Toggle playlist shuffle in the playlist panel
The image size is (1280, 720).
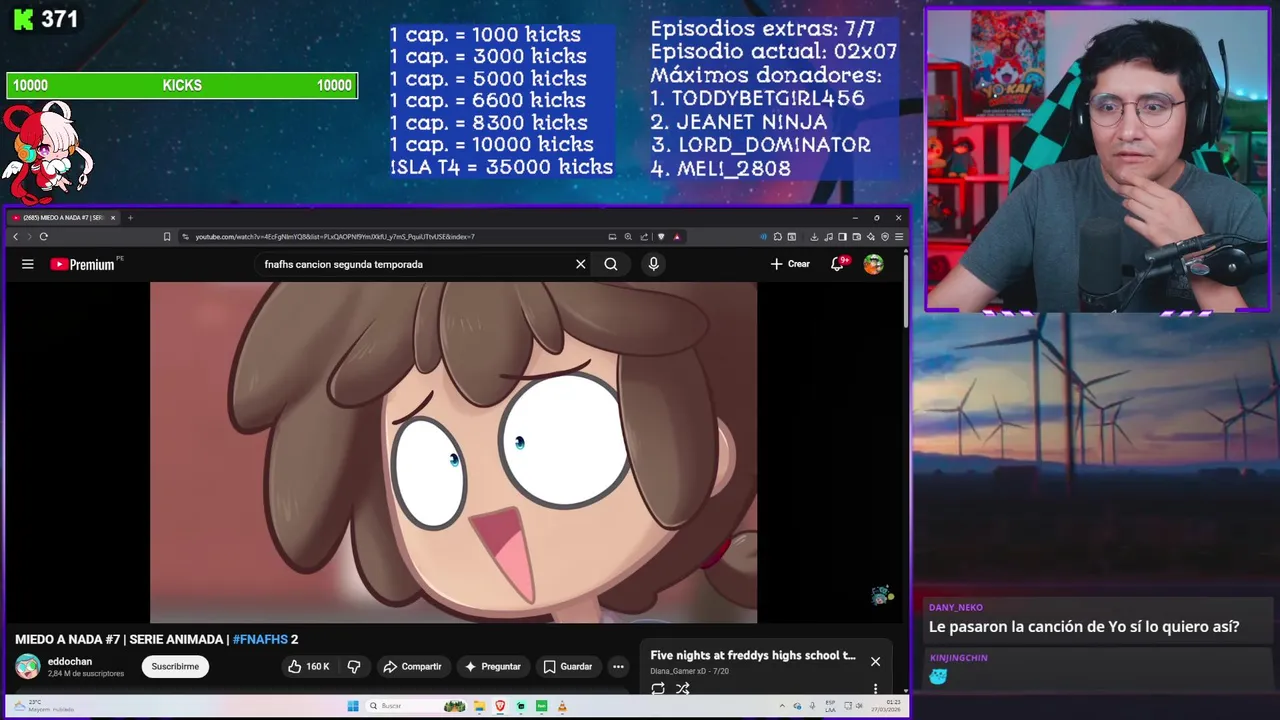pos(682,689)
